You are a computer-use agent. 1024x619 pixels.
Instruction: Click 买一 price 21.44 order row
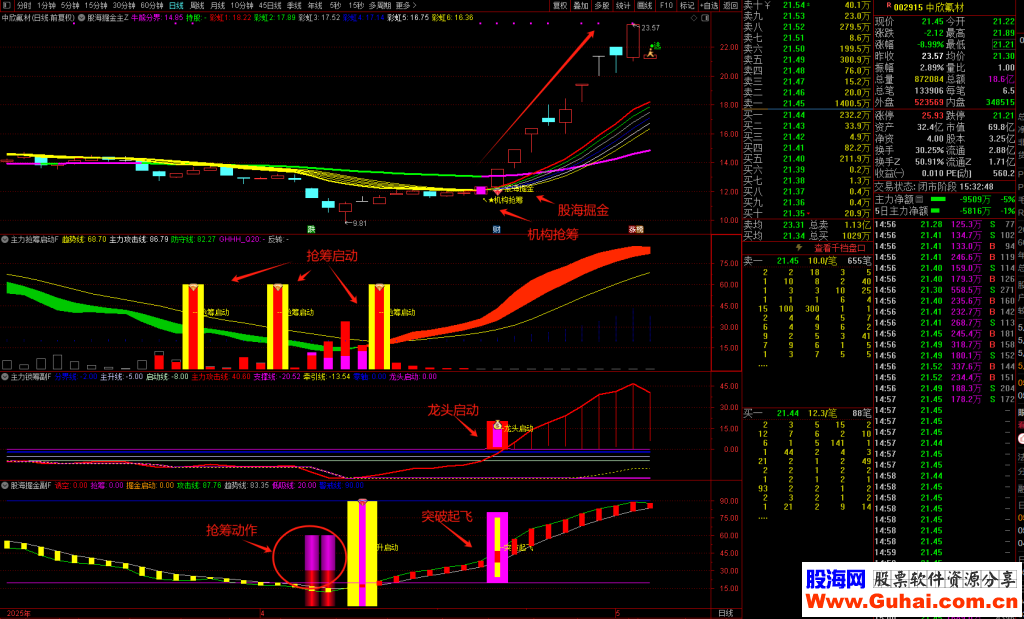tap(807, 114)
